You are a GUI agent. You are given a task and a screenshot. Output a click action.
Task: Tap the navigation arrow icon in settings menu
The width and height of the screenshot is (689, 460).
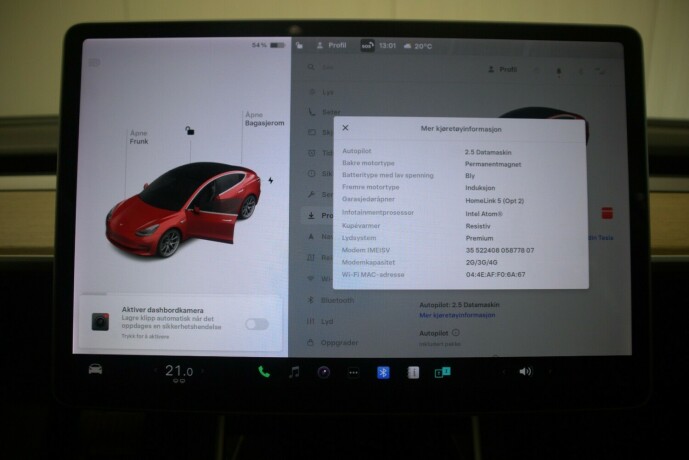[x=311, y=236]
